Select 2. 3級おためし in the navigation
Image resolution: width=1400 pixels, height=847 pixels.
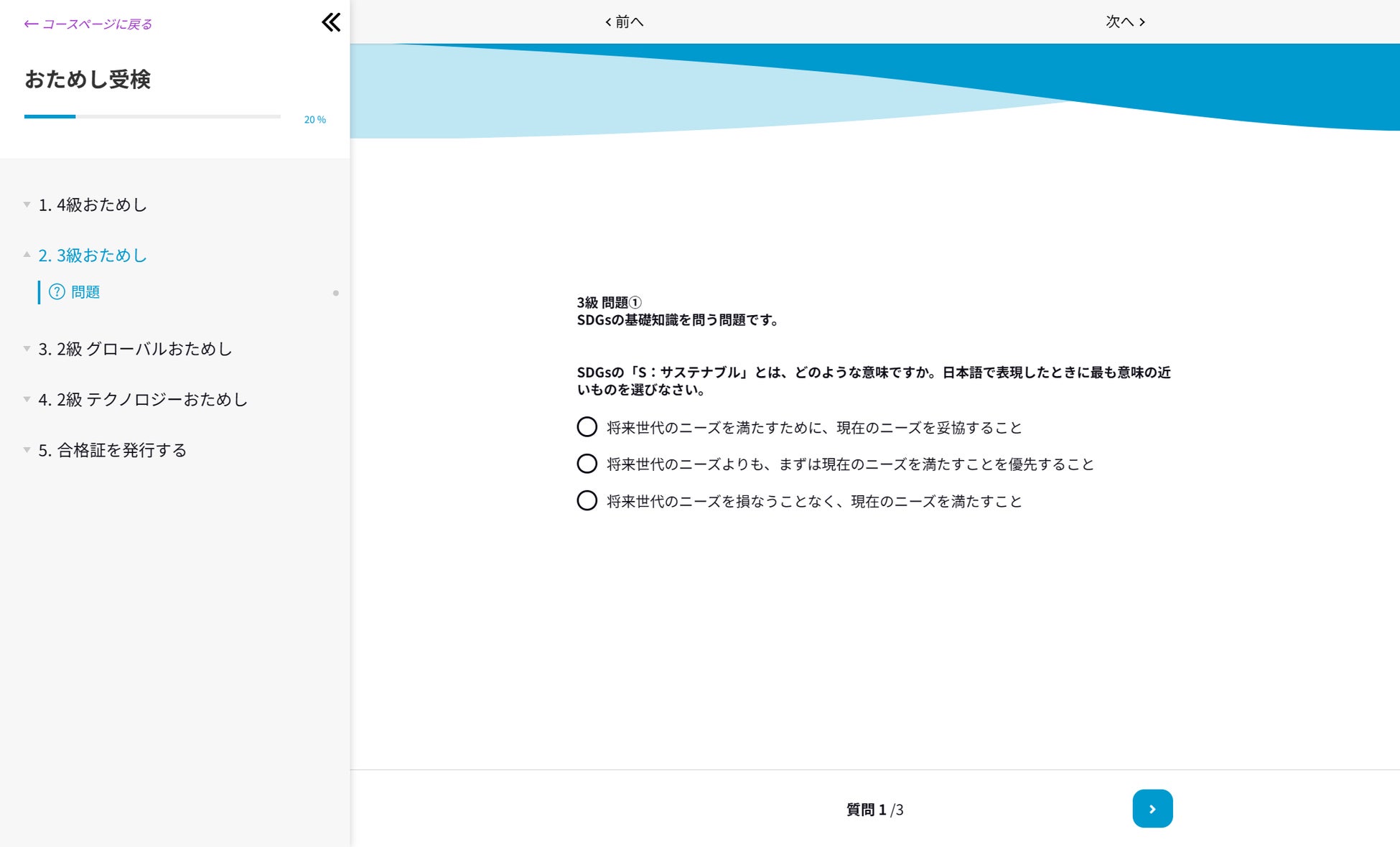93,255
